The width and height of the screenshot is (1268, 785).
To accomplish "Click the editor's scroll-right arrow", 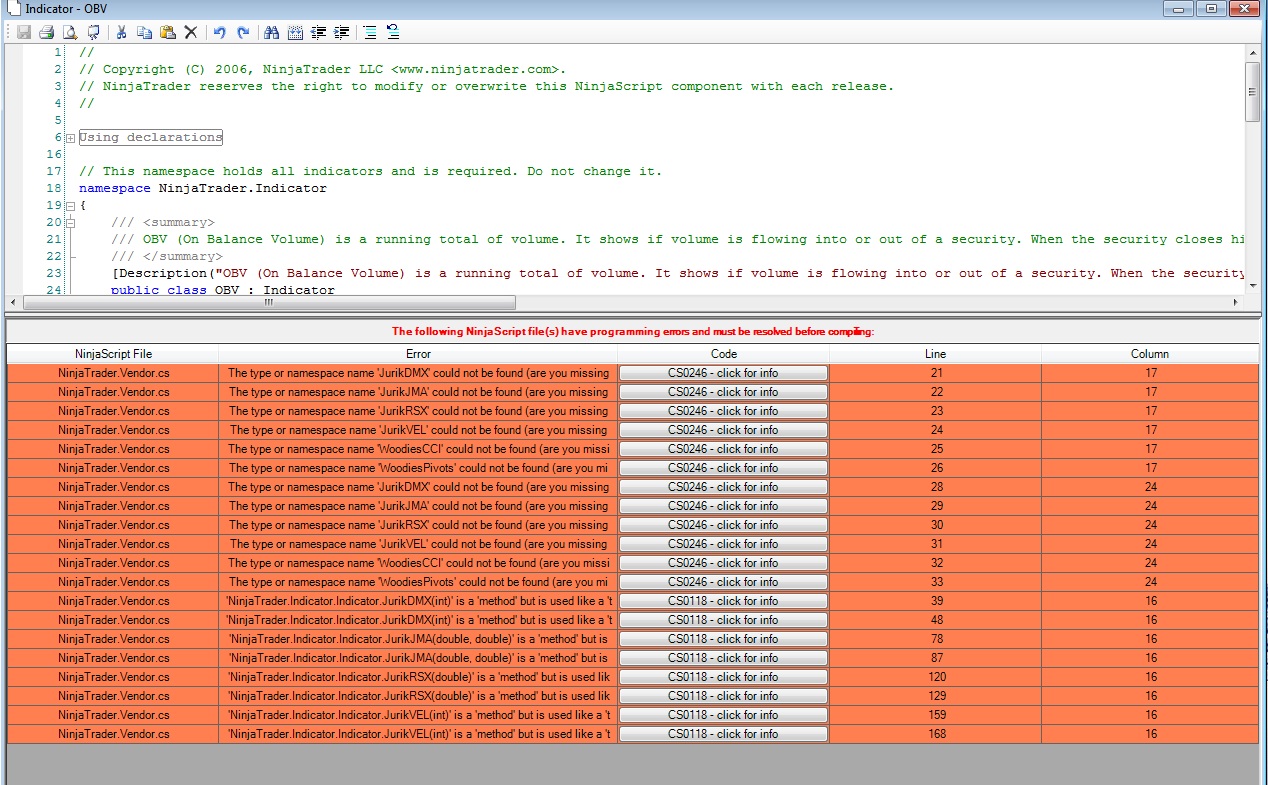I will coord(1237,301).
